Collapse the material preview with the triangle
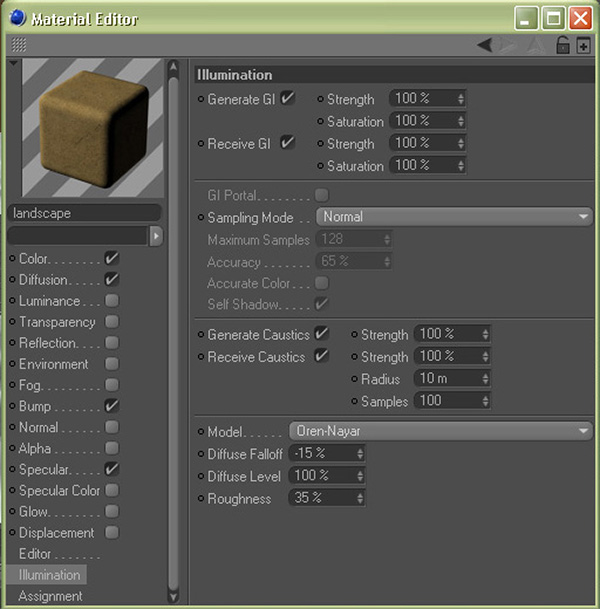The image size is (600, 609). click(x=13, y=64)
